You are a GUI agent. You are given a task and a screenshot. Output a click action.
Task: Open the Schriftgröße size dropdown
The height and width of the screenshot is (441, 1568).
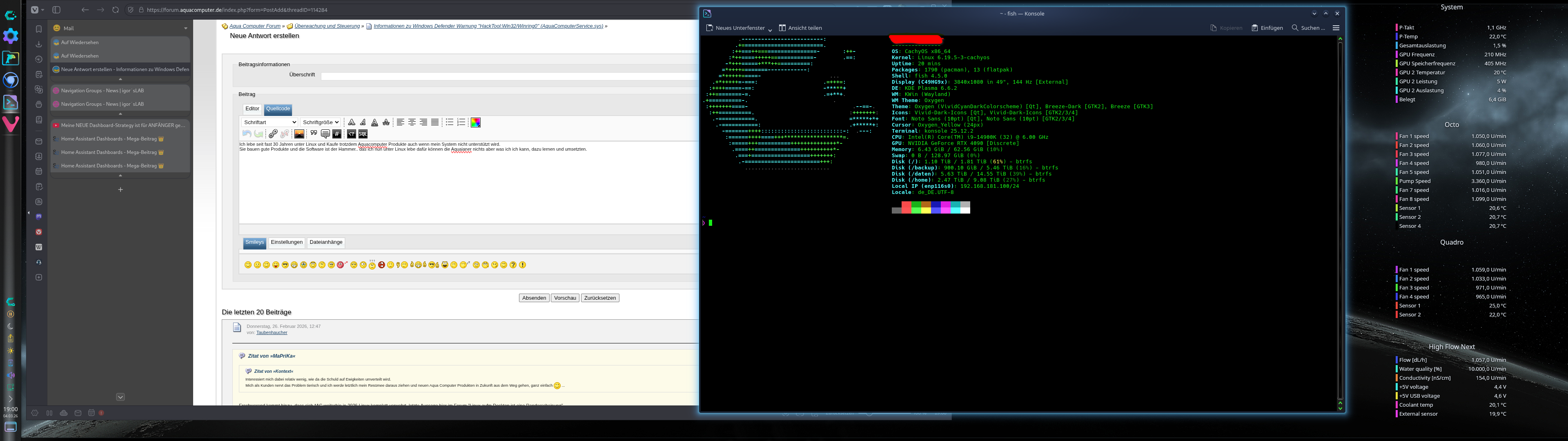(320, 122)
